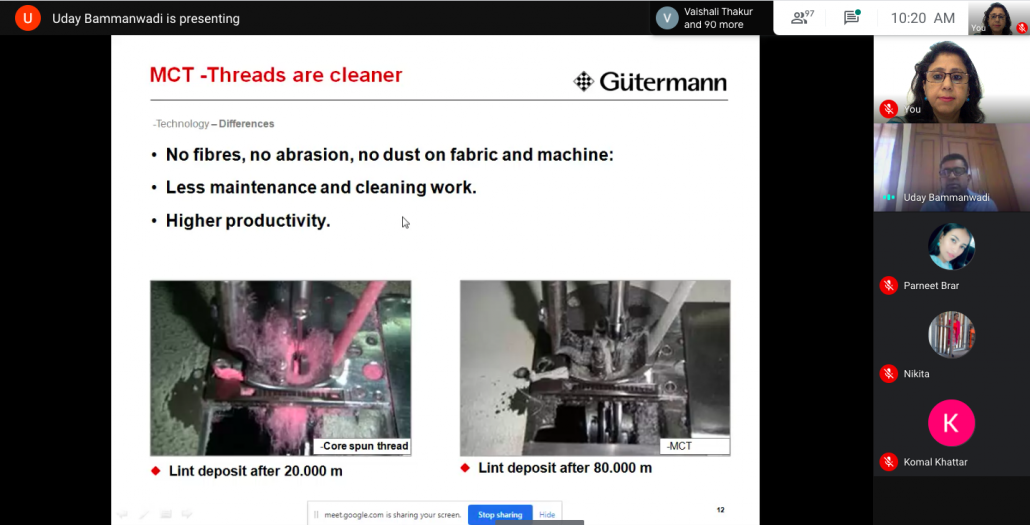Click slide's next arrow control
1030x525 pixels.
click(187, 514)
